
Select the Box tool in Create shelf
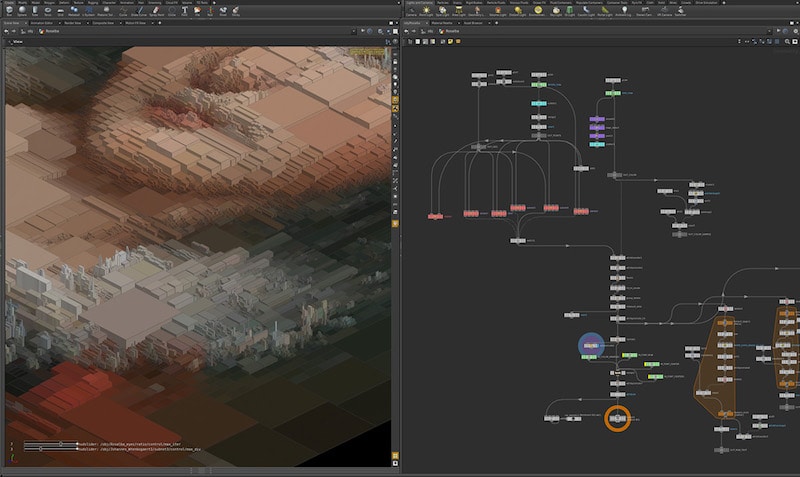point(11,12)
